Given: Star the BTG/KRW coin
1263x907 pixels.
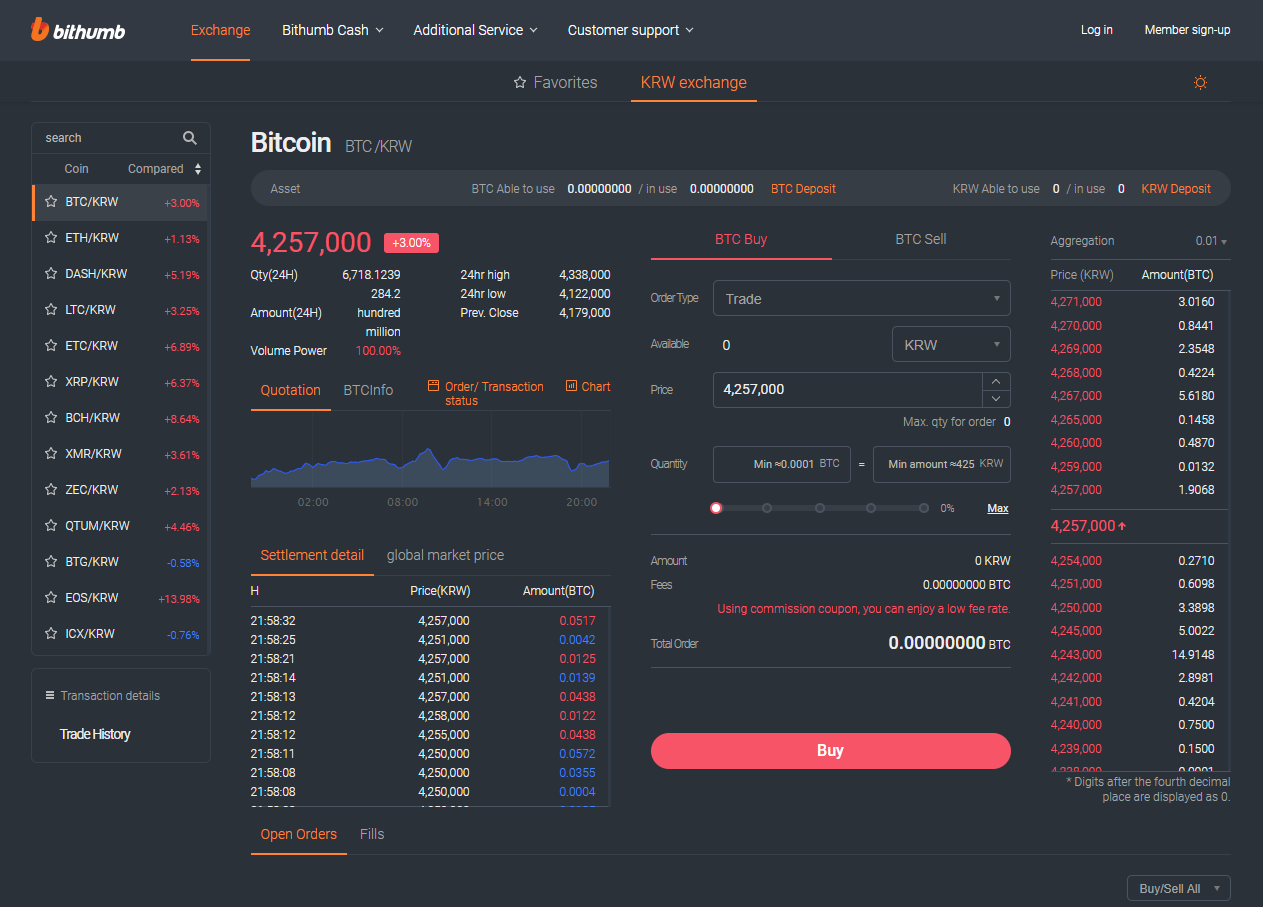Looking at the screenshot, I should [x=51, y=562].
